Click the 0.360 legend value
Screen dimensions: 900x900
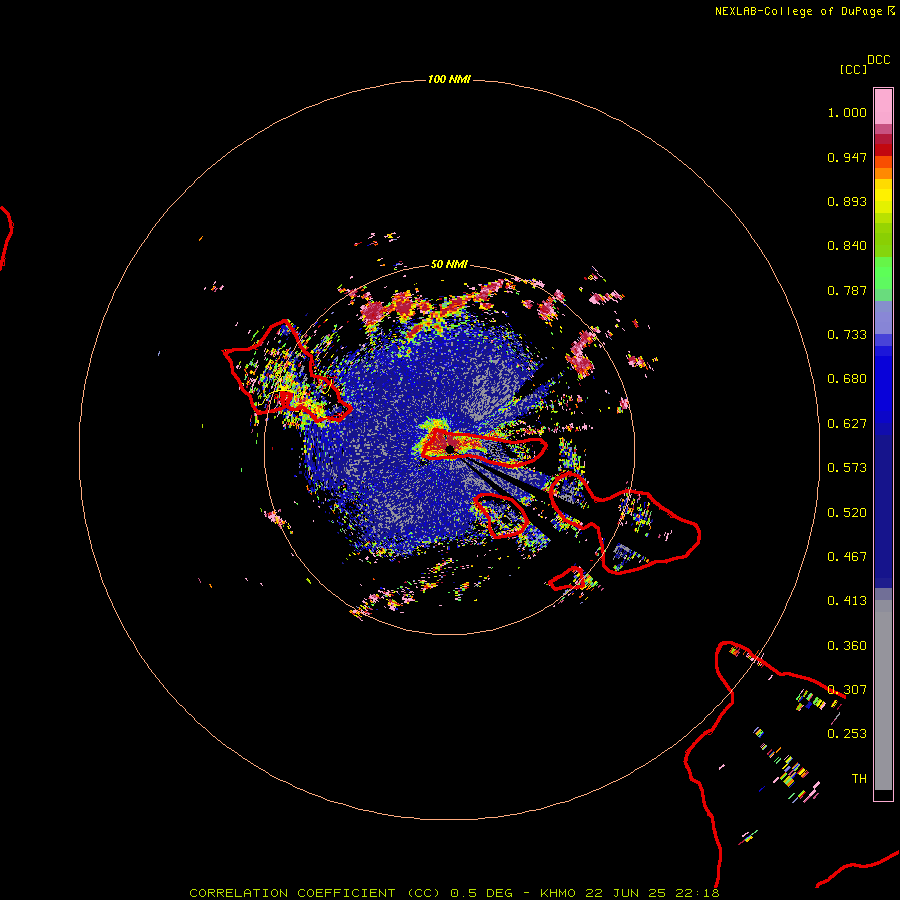[847, 646]
